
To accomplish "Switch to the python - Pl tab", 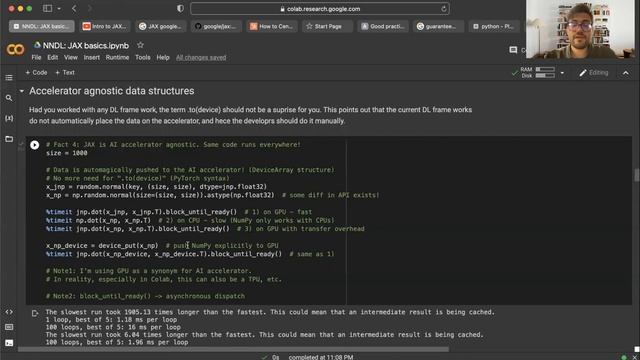I will [494, 26].
